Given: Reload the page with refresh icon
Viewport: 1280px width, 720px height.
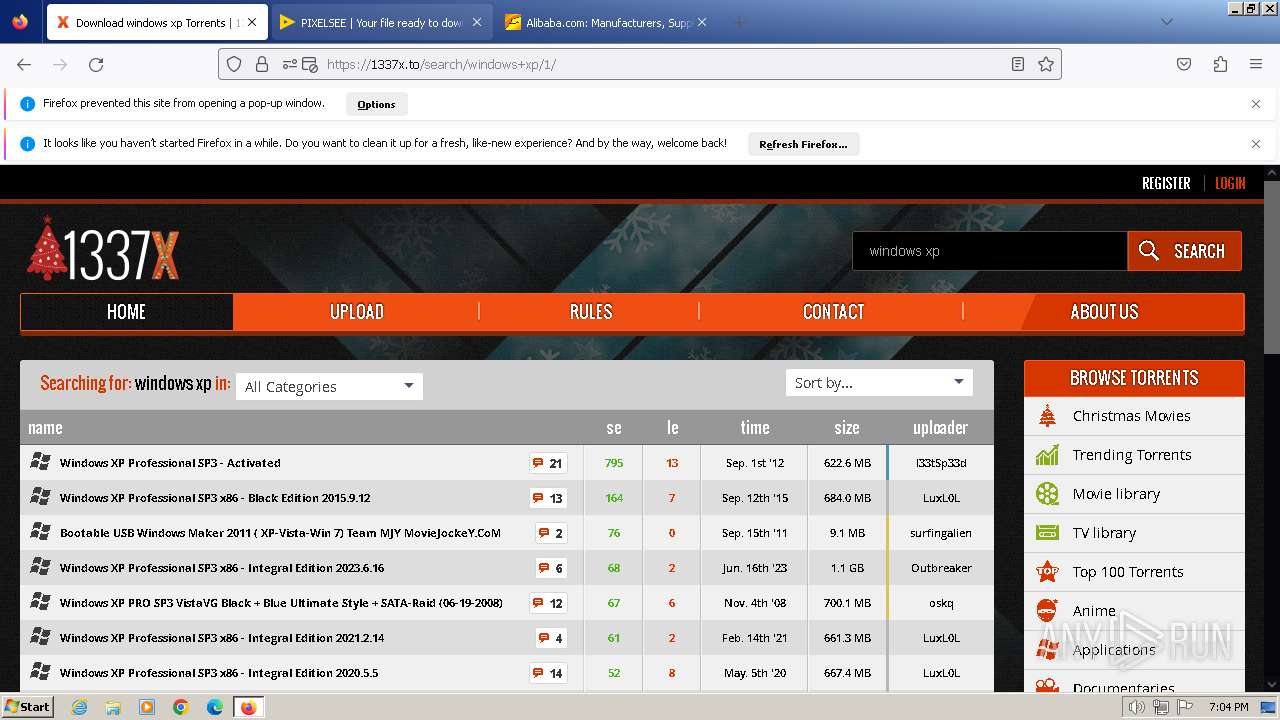Looking at the screenshot, I should point(96,64).
